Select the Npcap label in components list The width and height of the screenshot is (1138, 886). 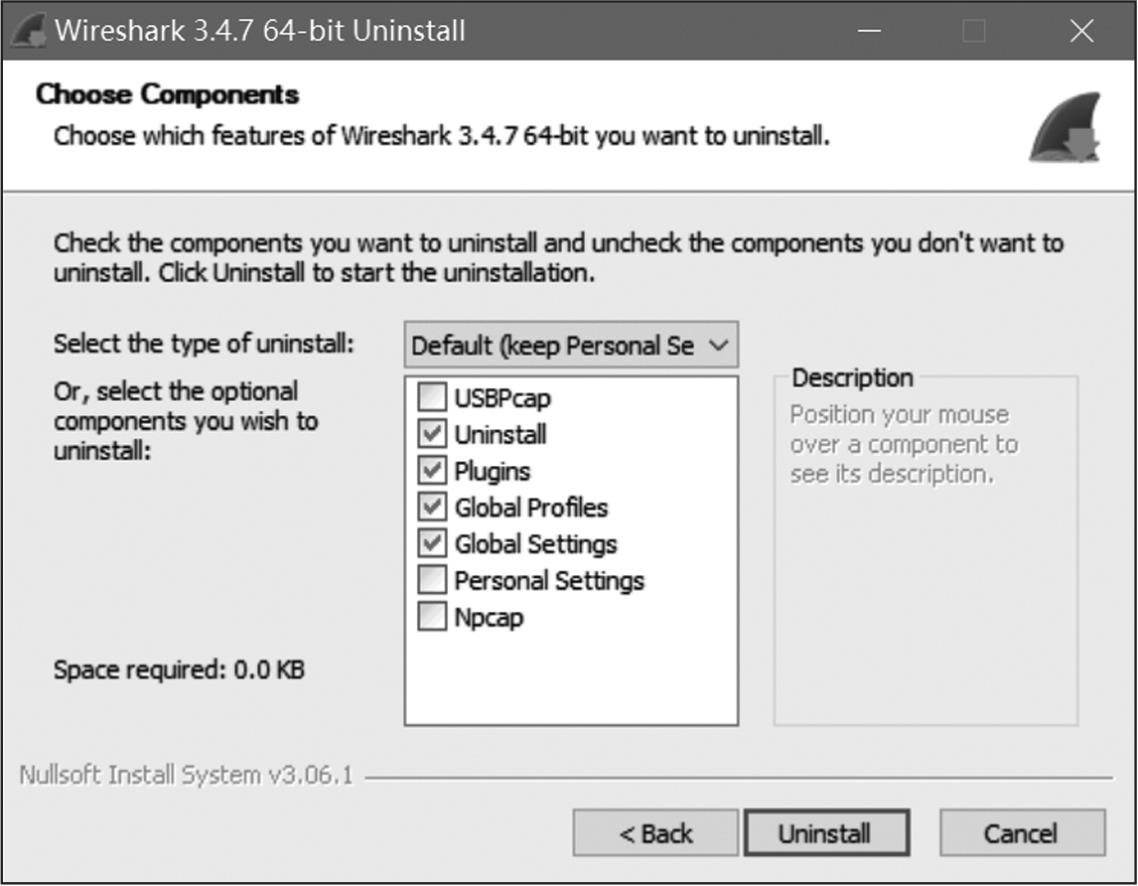488,617
